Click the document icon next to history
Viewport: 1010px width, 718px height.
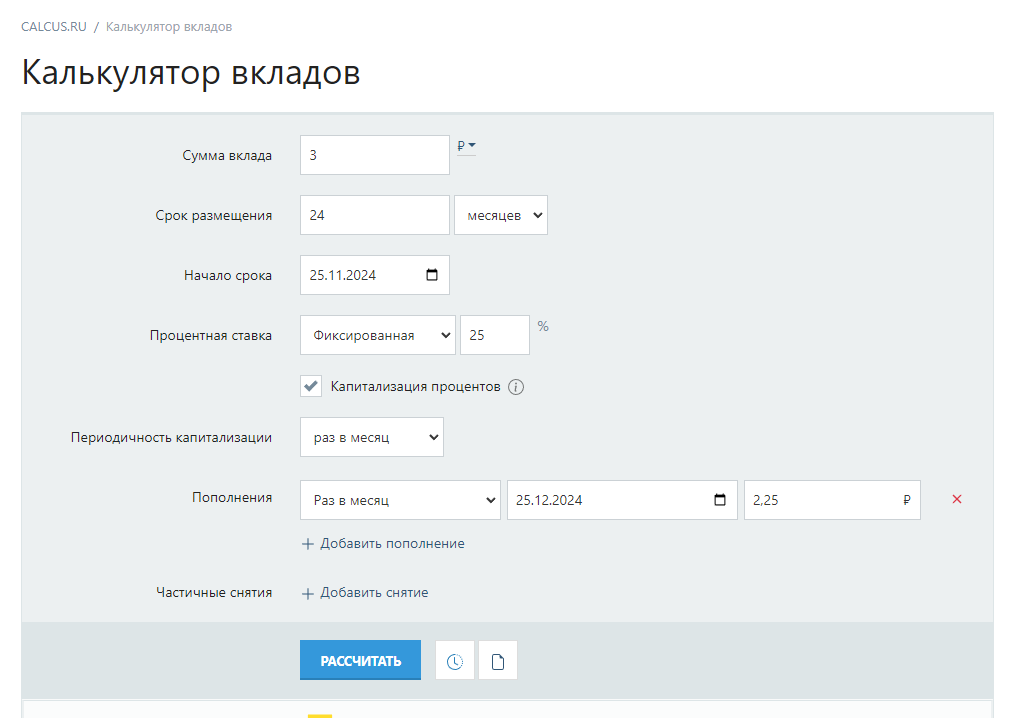point(498,661)
